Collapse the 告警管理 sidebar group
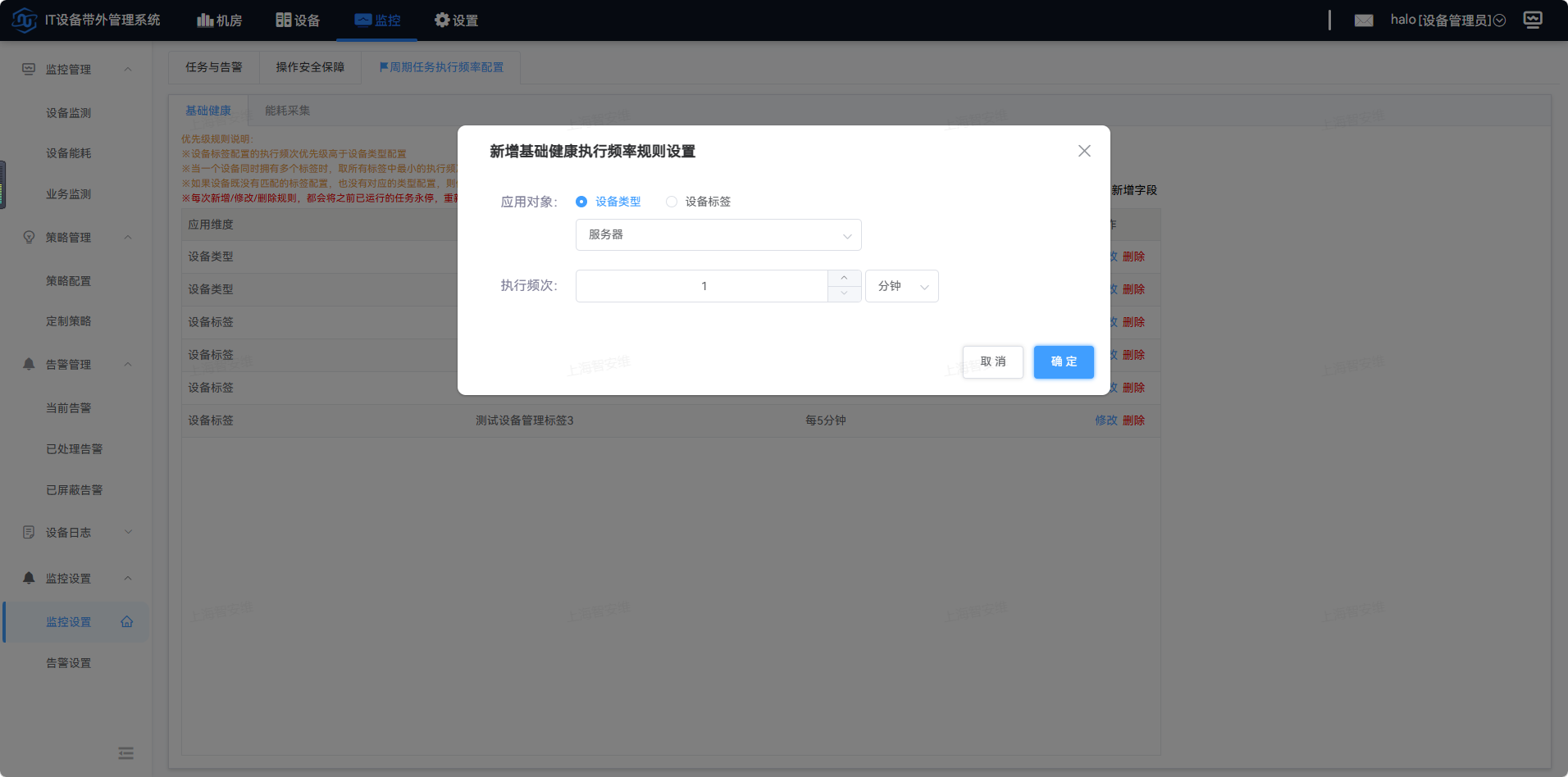The height and width of the screenshot is (777, 1568). click(128, 364)
